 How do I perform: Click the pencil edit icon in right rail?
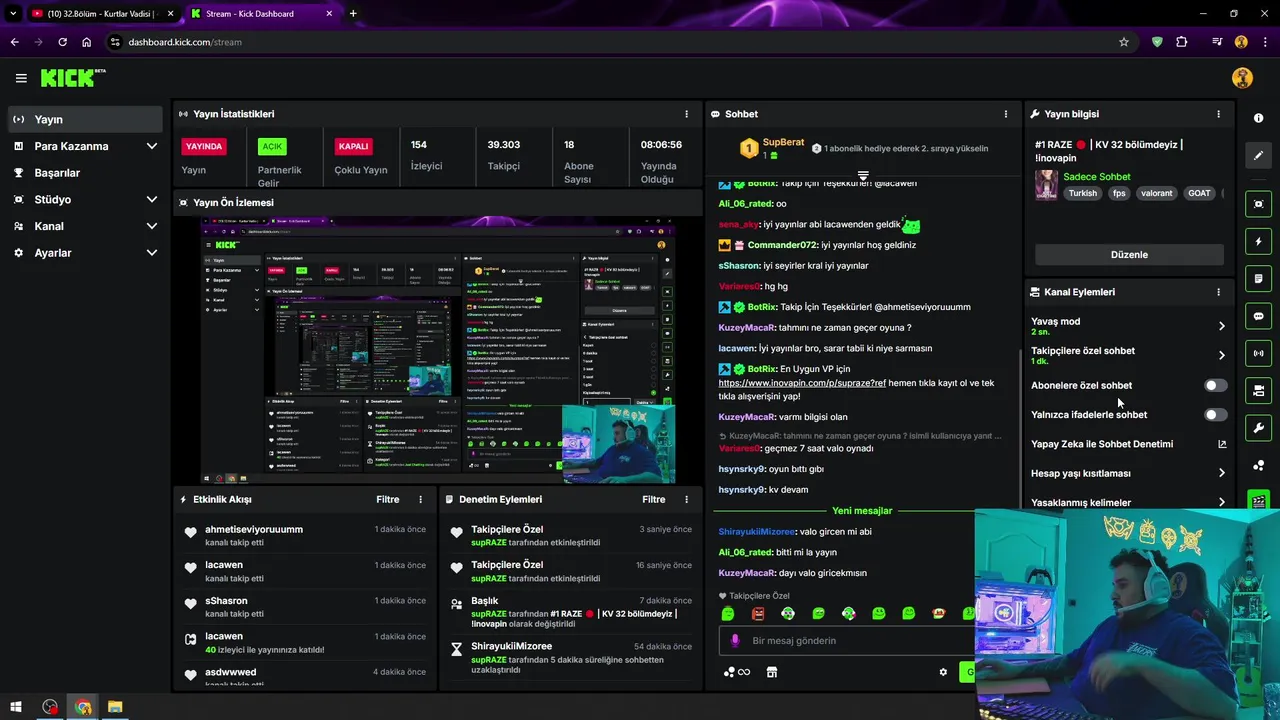coord(1258,156)
